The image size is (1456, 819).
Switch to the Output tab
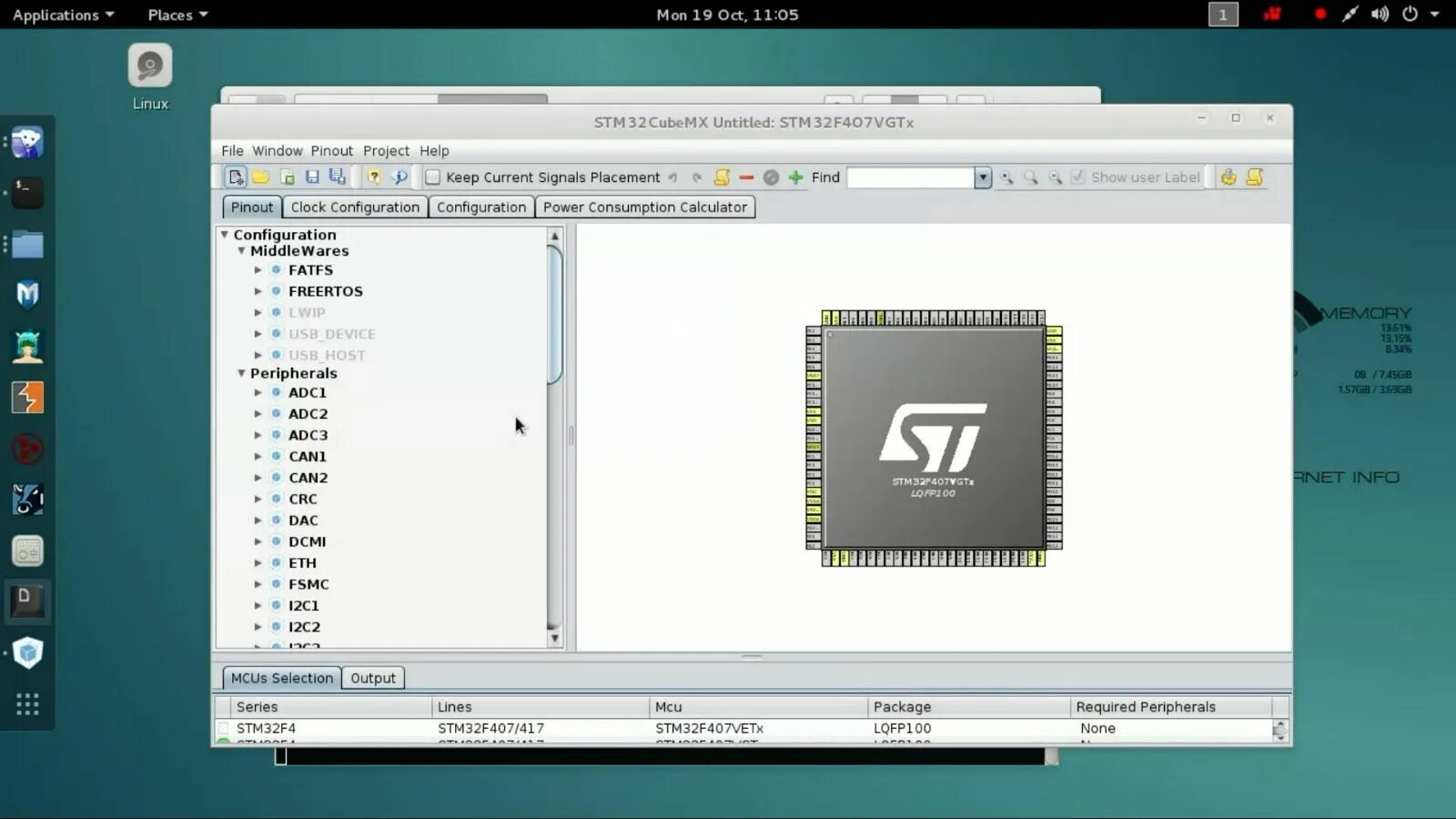tap(373, 678)
